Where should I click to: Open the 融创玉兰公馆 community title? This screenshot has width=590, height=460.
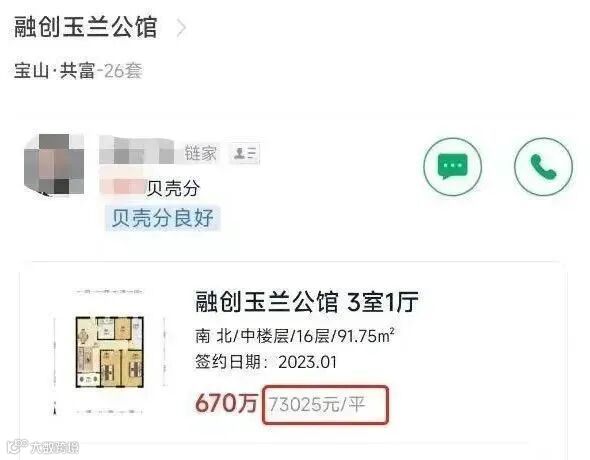pos(85,27)
